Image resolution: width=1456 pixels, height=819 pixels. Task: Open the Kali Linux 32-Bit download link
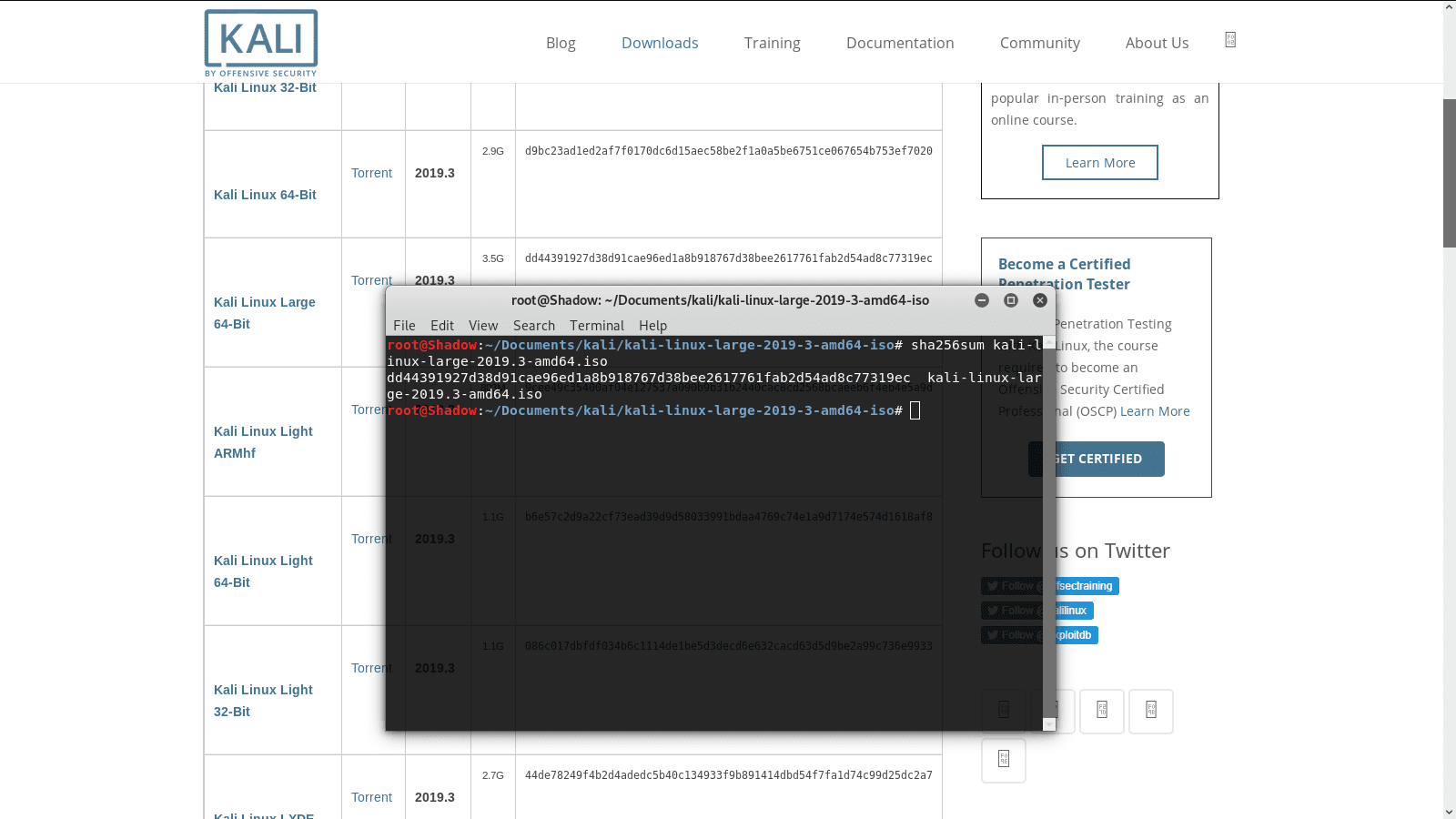[x=265, y=87]
